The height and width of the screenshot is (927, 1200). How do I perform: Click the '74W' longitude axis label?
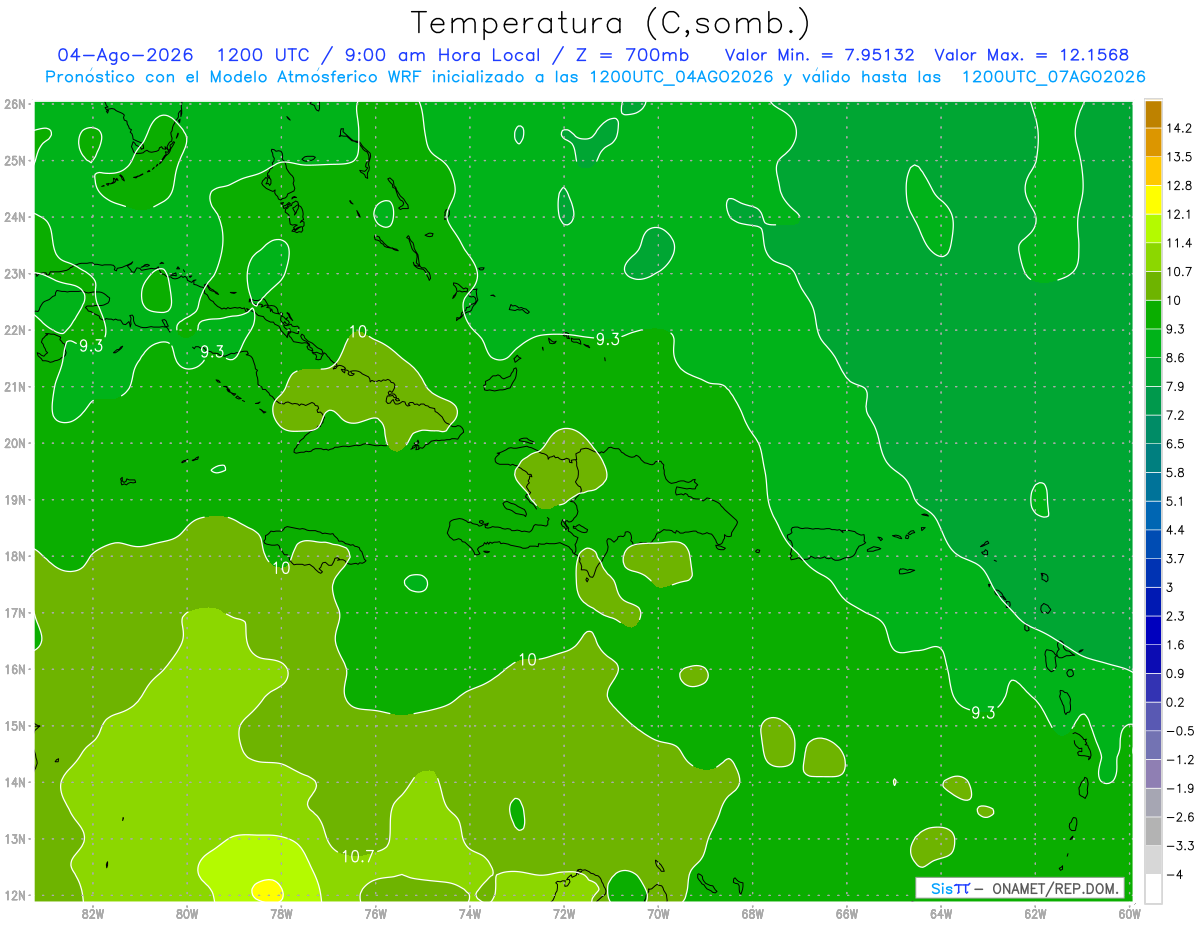(x=470, y=913)
